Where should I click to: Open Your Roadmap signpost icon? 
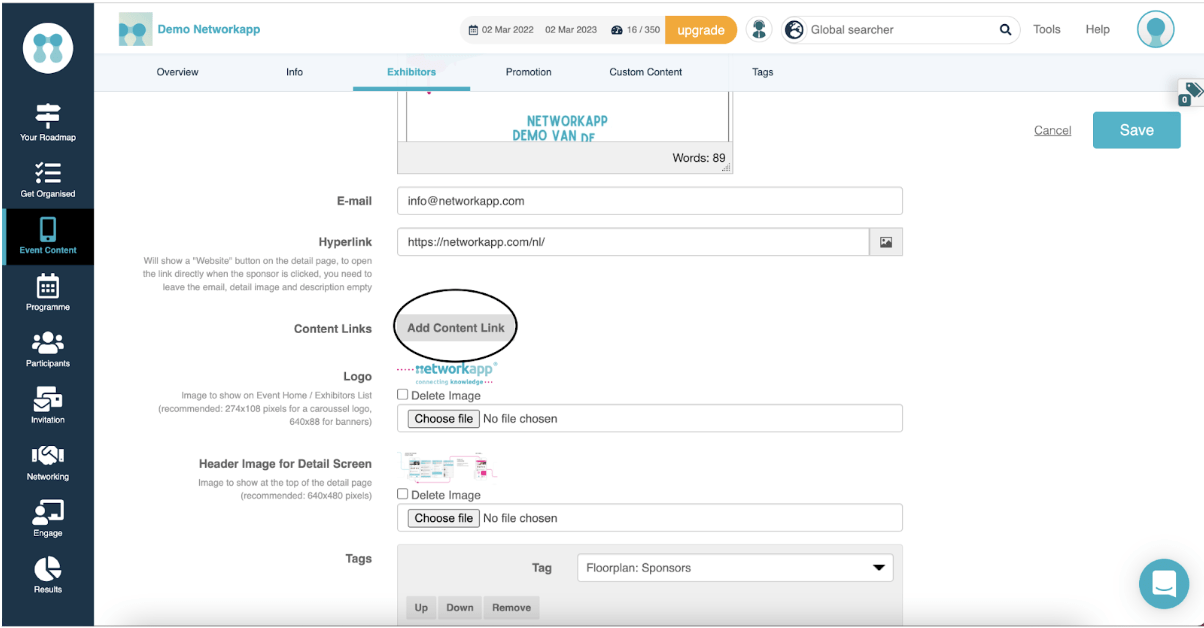[48, 116]
